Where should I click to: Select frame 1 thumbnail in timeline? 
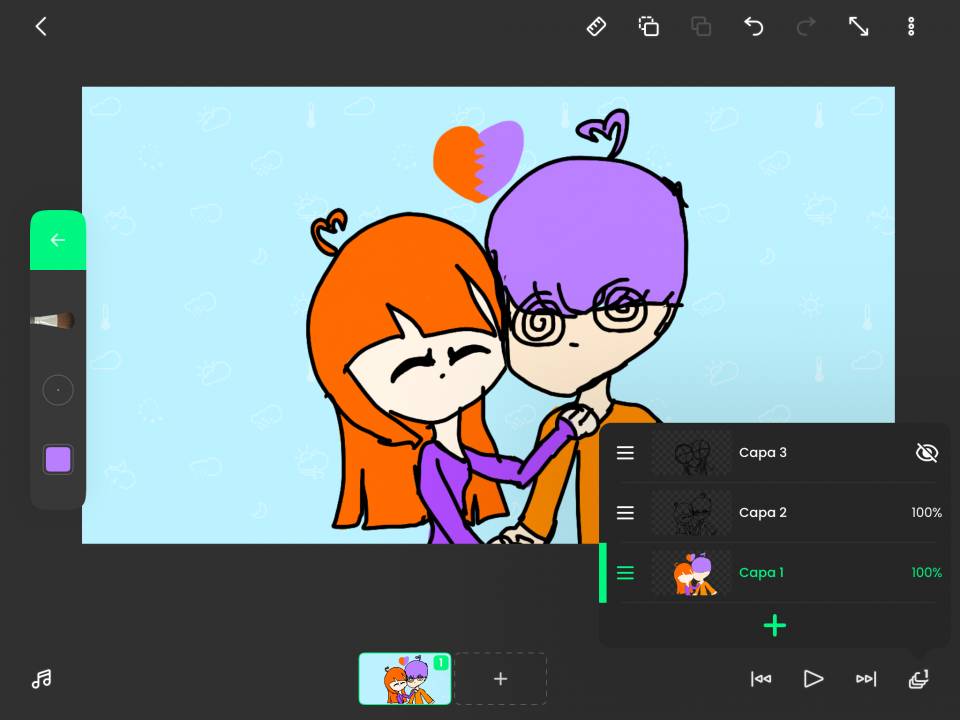tap(404, 679)
